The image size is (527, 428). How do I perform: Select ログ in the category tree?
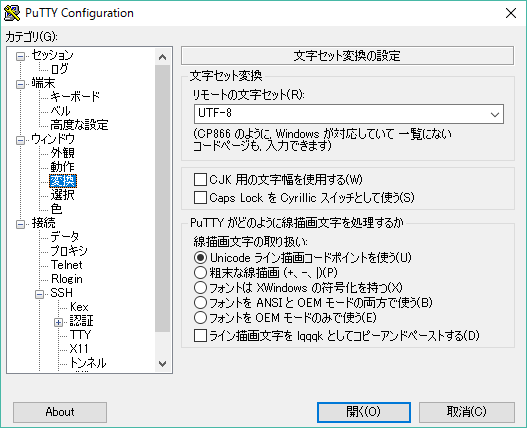(x=59, y=69)
